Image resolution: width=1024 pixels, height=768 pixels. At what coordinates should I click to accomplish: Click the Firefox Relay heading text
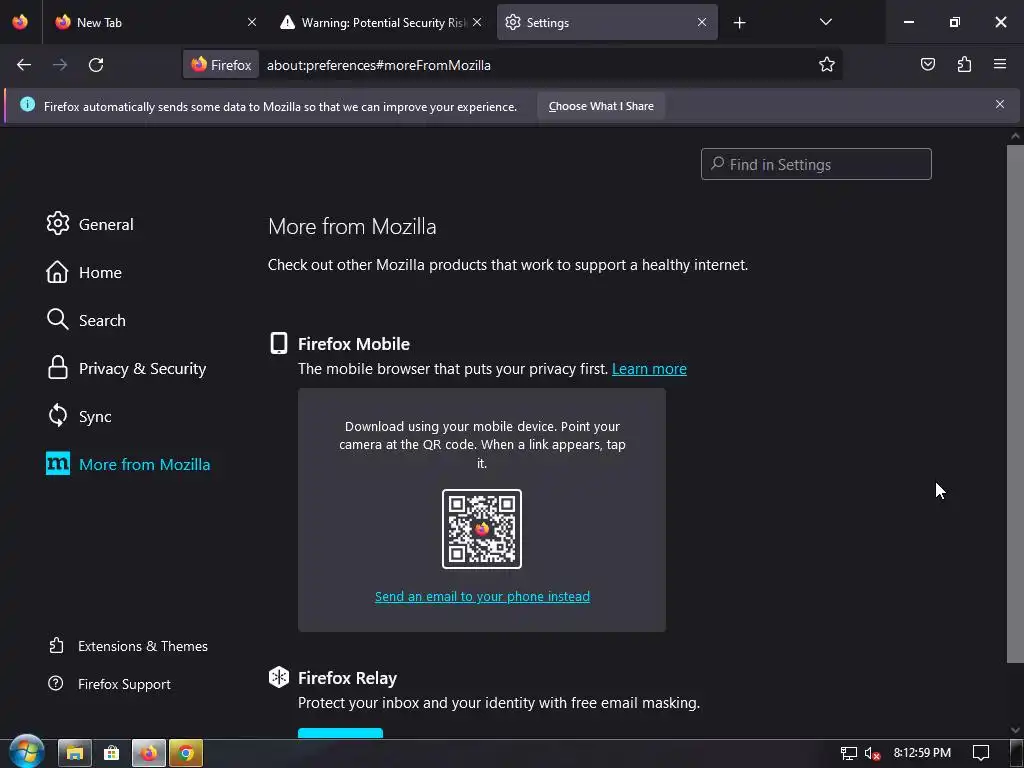(347, 678)
